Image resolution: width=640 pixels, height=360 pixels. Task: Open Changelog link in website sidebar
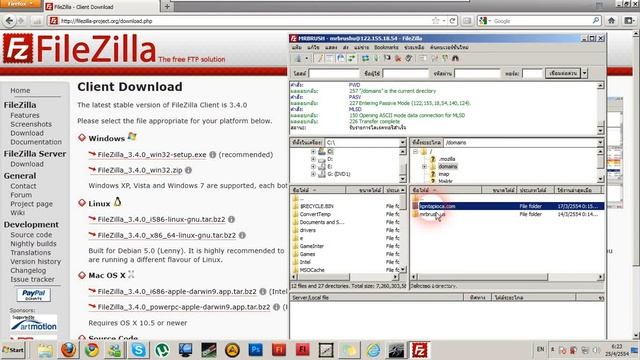tap(28, 270)
